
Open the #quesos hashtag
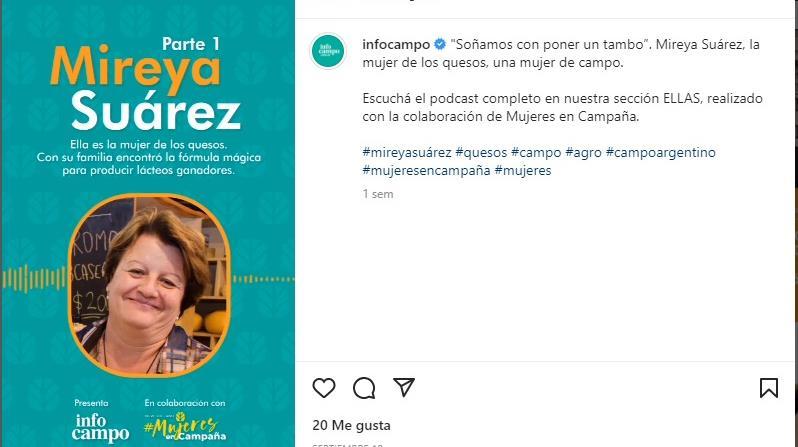point(481,152)
